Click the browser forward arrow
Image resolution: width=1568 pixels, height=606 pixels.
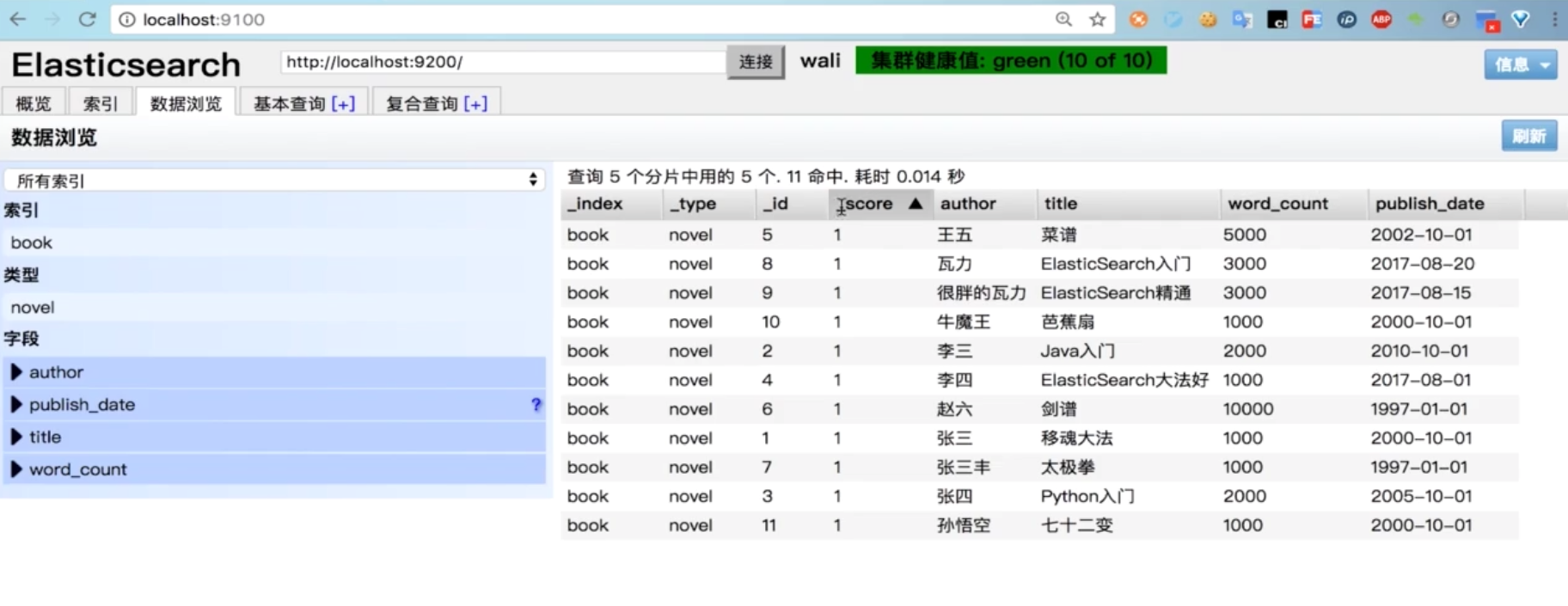[x=52, y=19]
